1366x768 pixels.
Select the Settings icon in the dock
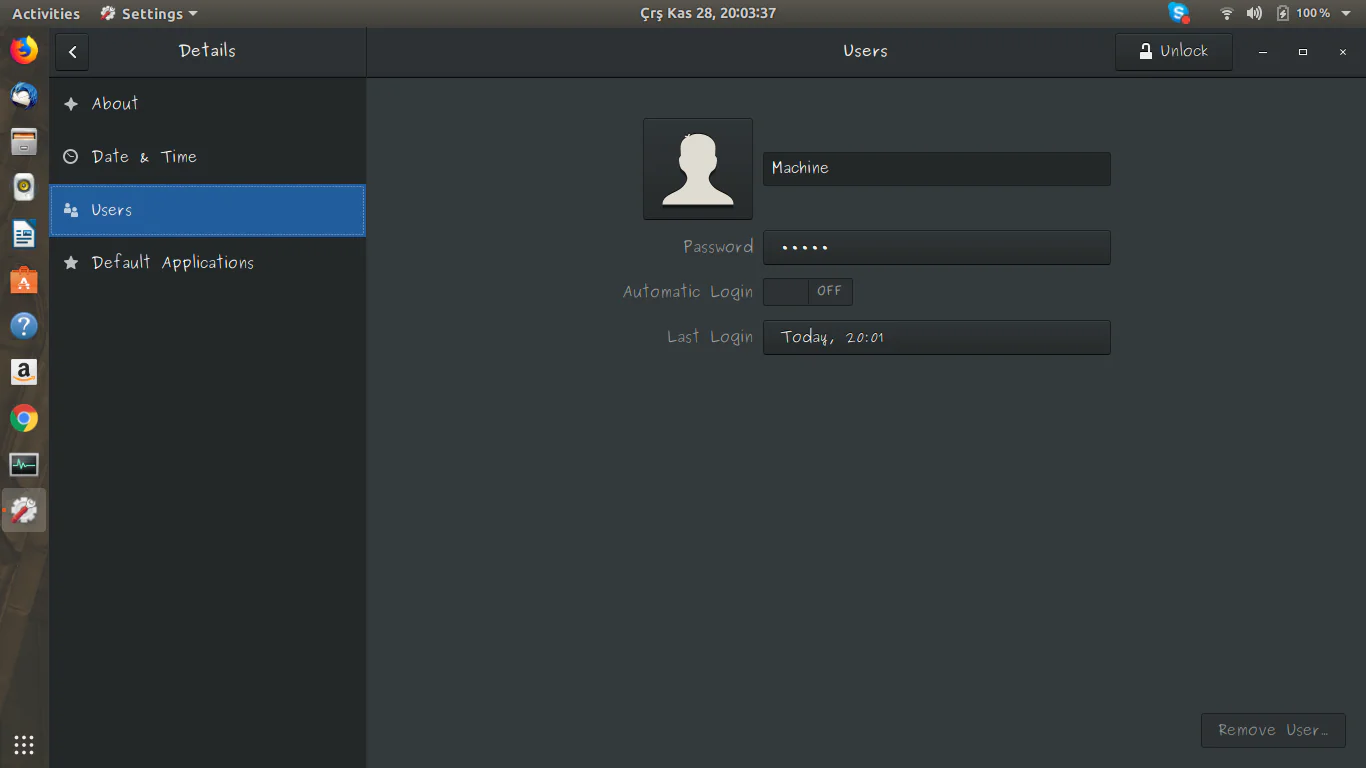pos(24,510)
